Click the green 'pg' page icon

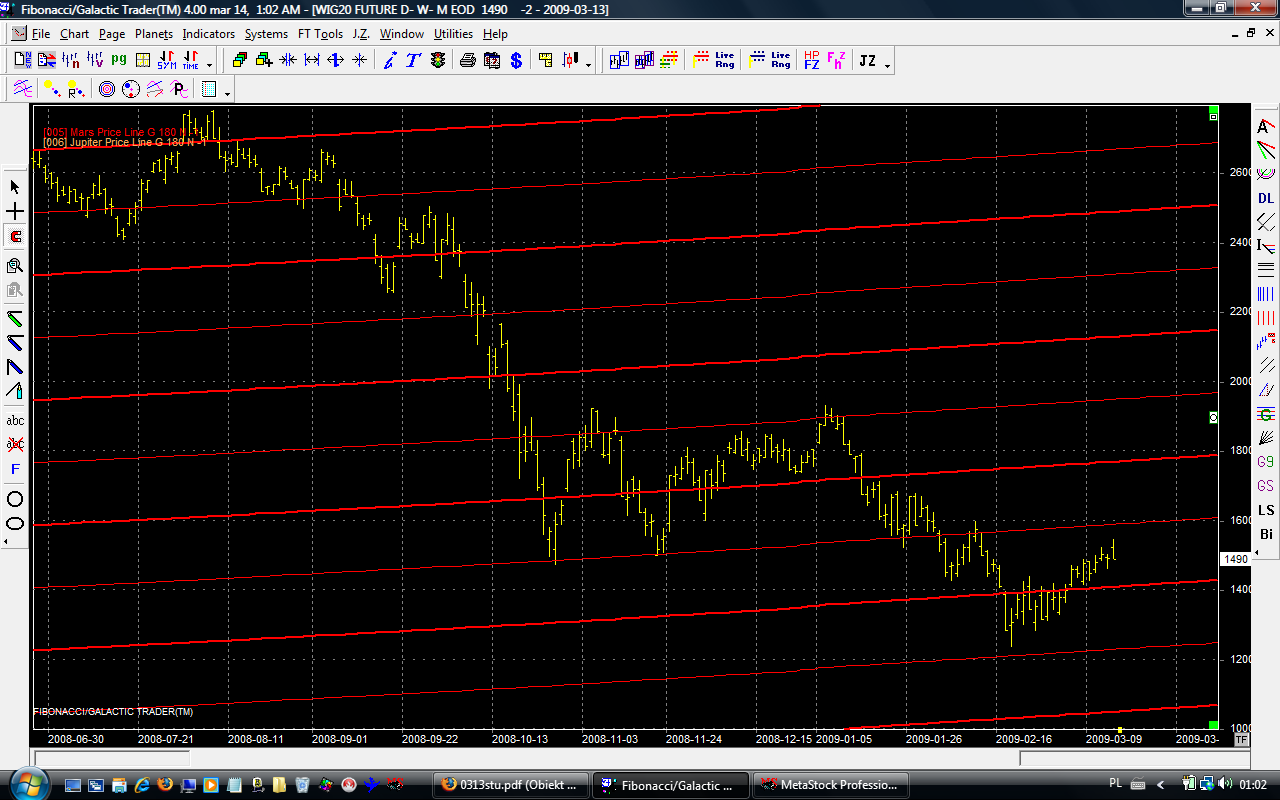tap(119, 60)
